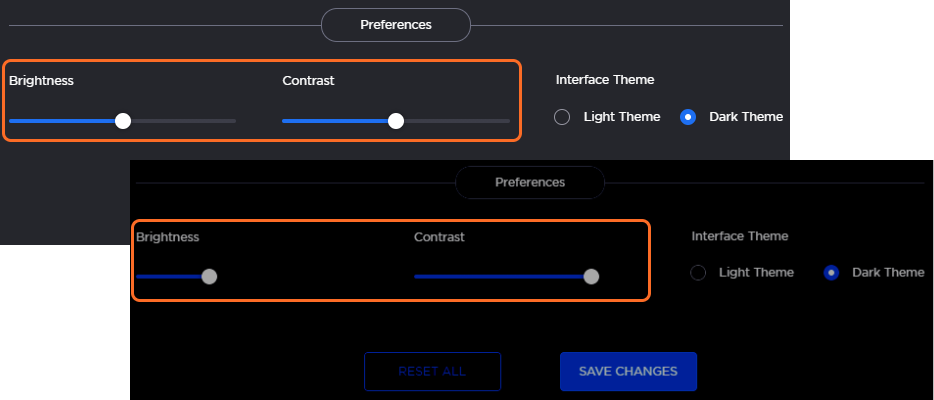The width and height of the screenshot is (934, 400).
Task: Click the Contrast slider handle in the gray panel
Action: 396,121
